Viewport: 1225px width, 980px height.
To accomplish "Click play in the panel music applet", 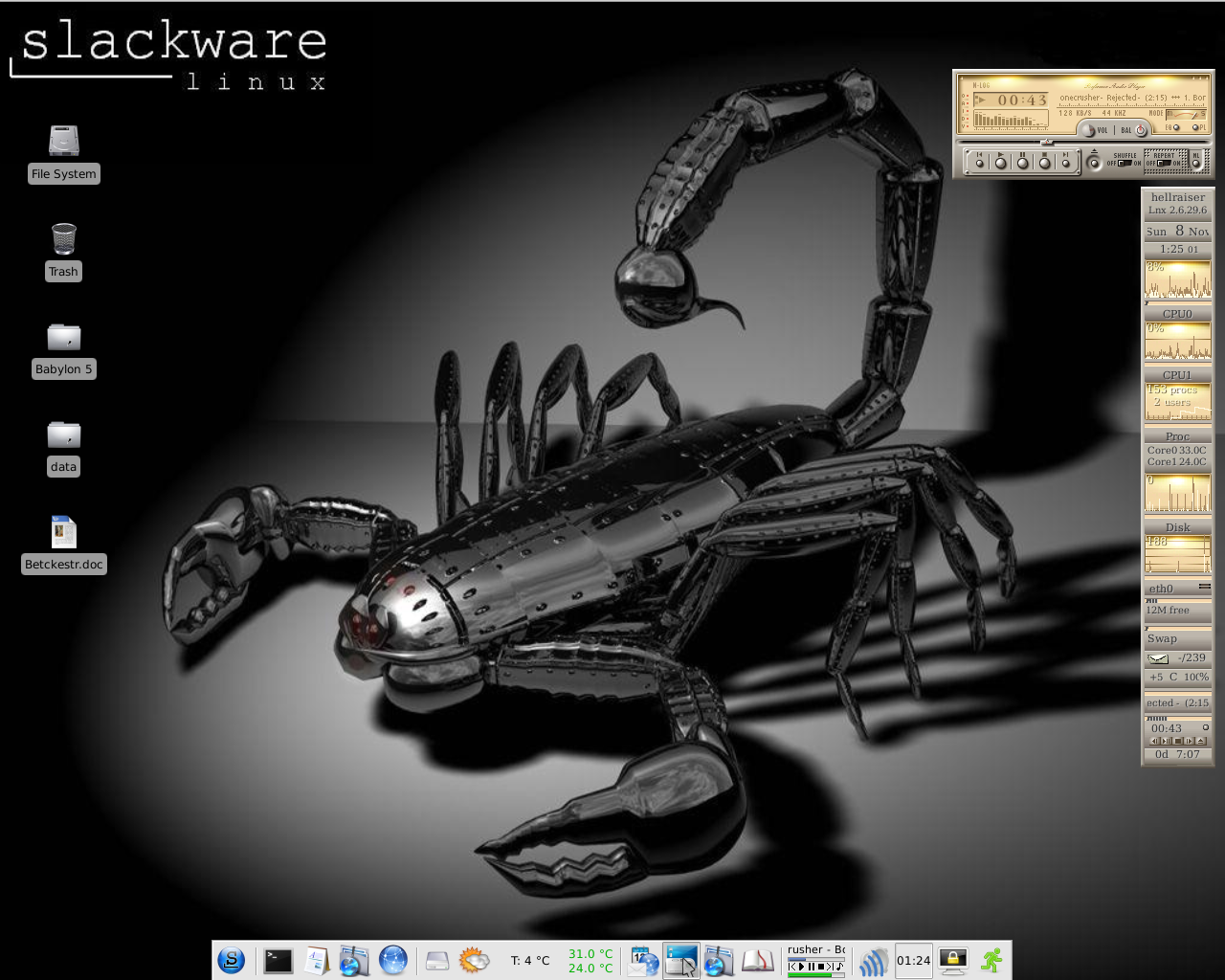I will tap(801, 967).
